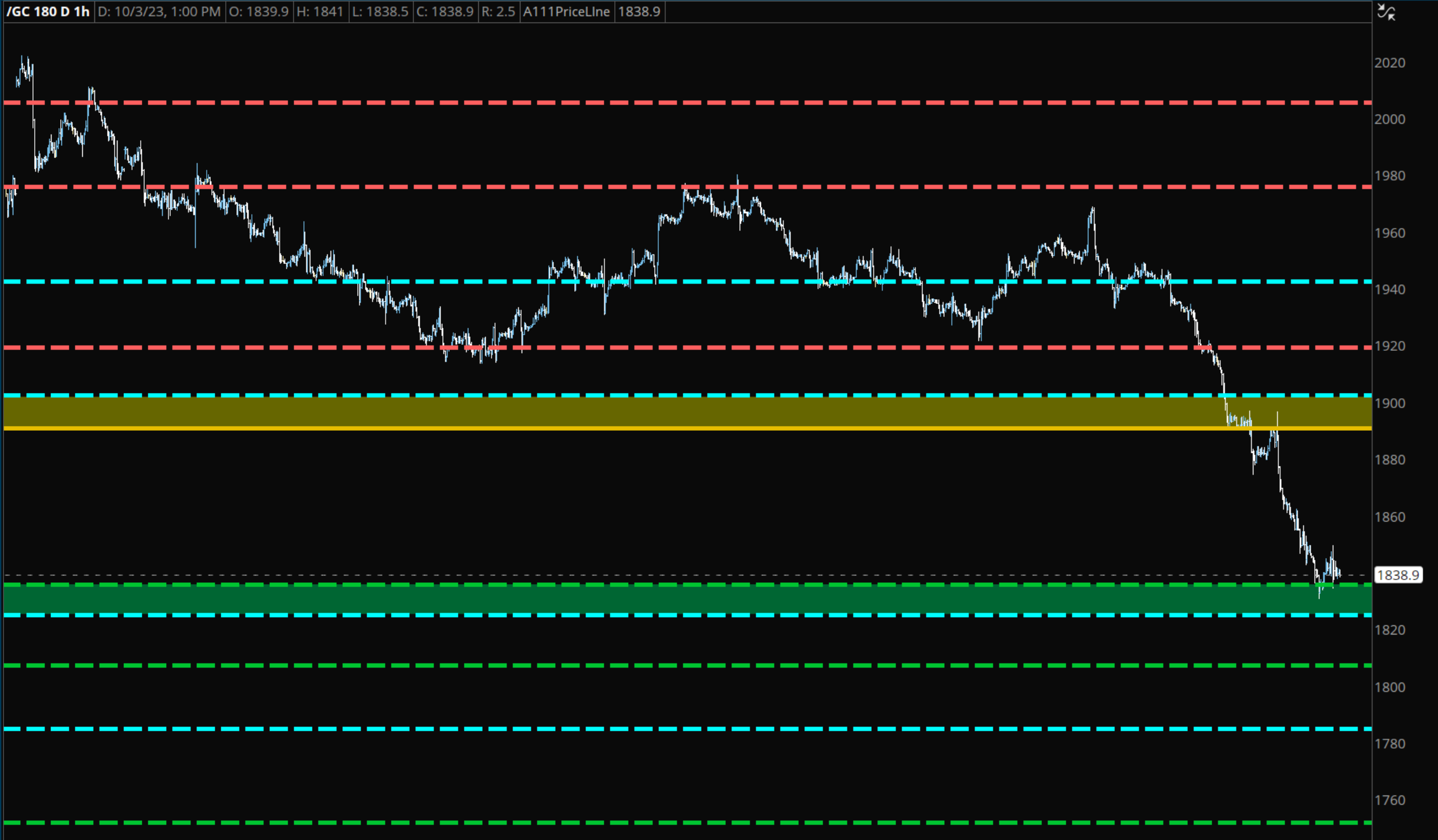Click the study value 1838.9 in header

[x=640, y=12]
